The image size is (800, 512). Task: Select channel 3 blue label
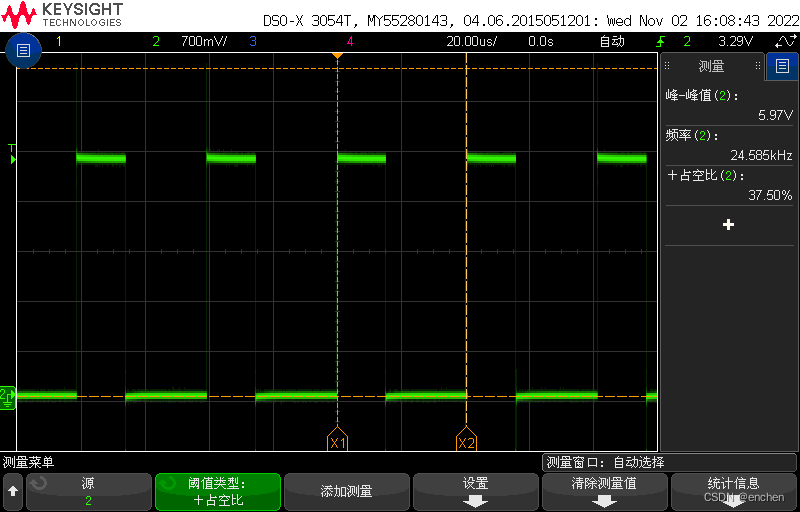(253, 41)
